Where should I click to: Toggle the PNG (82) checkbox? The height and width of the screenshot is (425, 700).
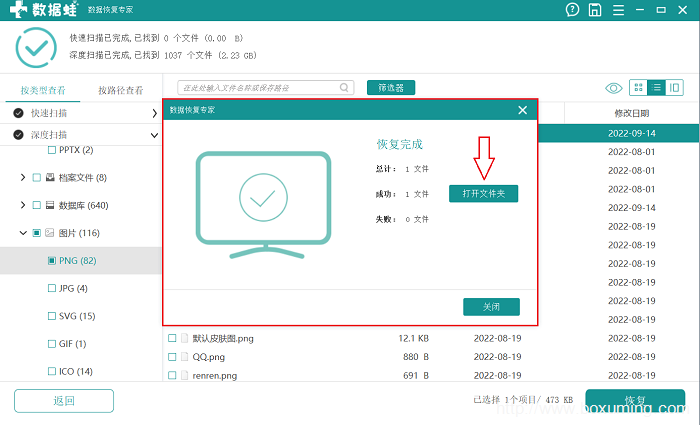click(x=52, y=261)
